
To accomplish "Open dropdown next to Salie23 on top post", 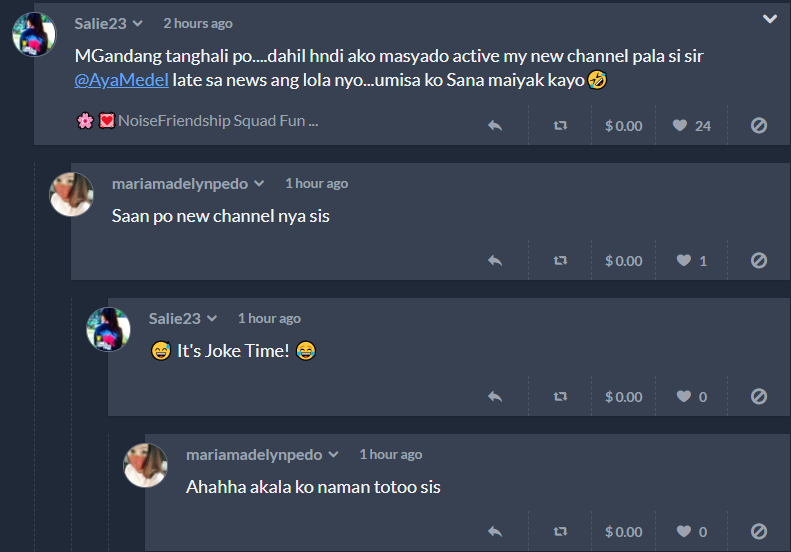I will 138,24.
